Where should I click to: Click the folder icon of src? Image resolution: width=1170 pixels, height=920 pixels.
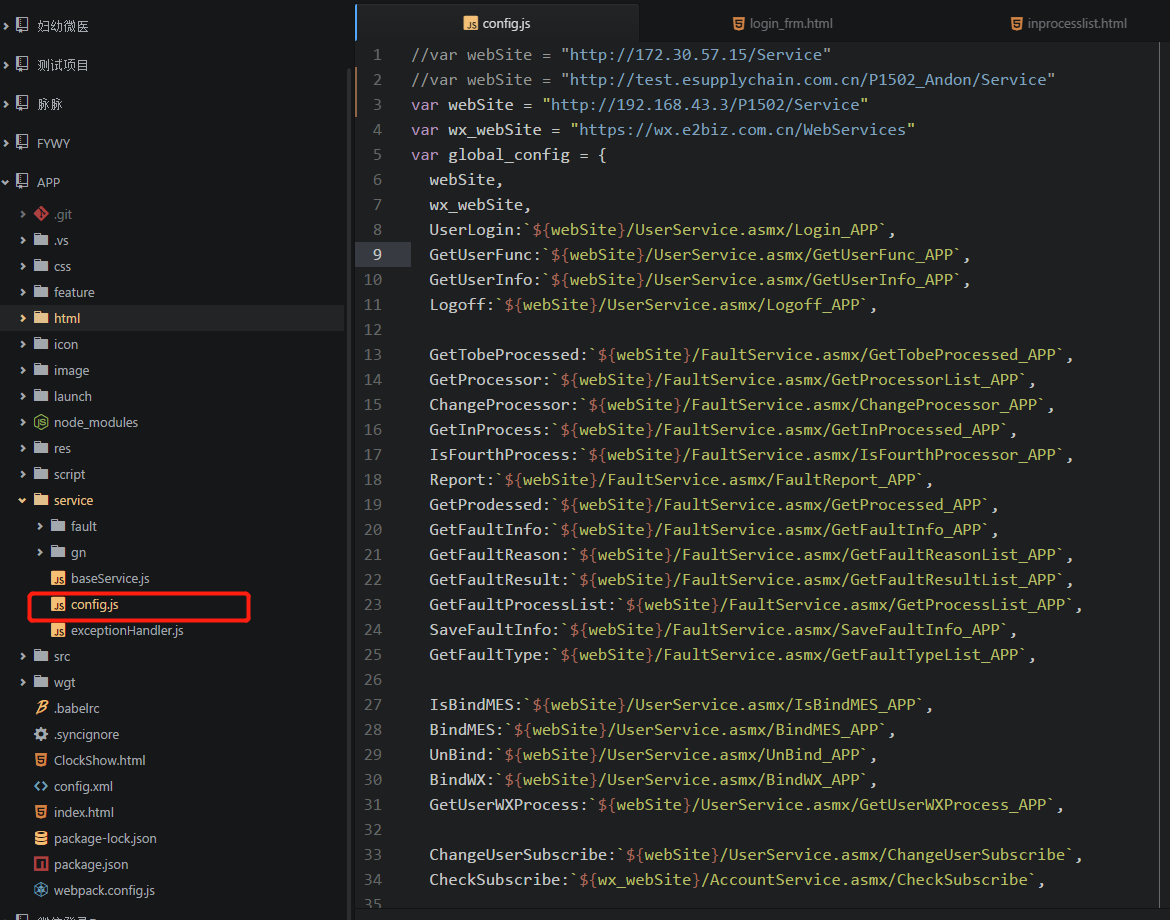coord(41,656)
